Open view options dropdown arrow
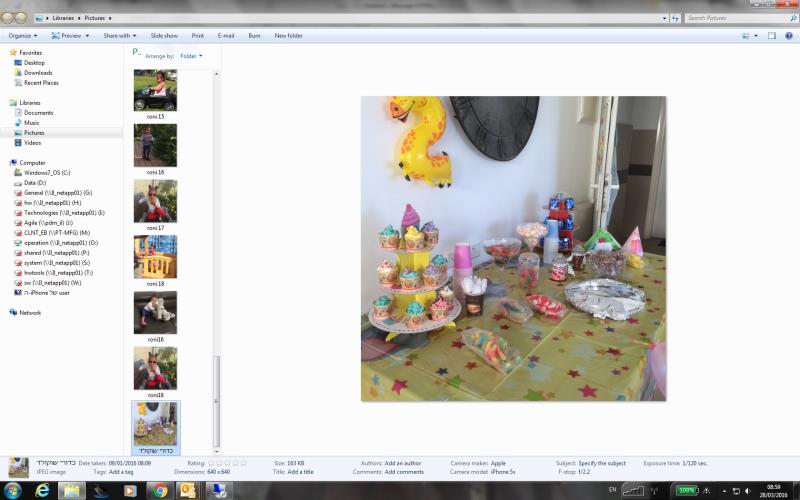The image size is (800, 500). coord(756,36)
